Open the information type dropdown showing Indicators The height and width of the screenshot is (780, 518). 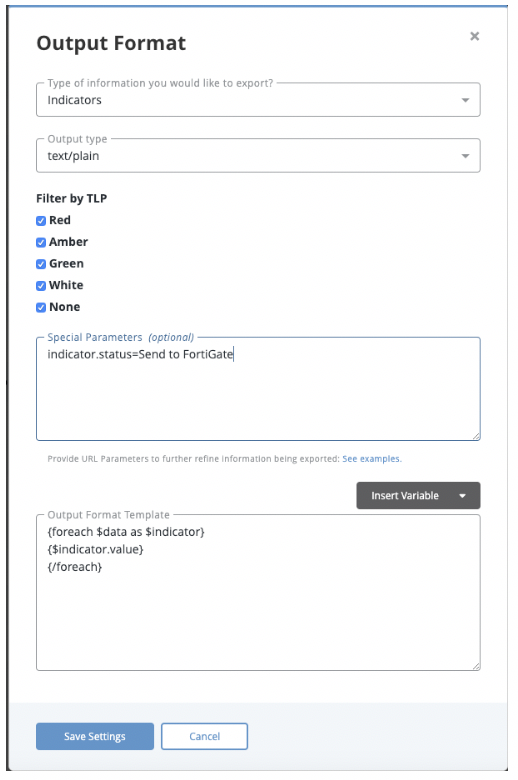coord(258,100)
